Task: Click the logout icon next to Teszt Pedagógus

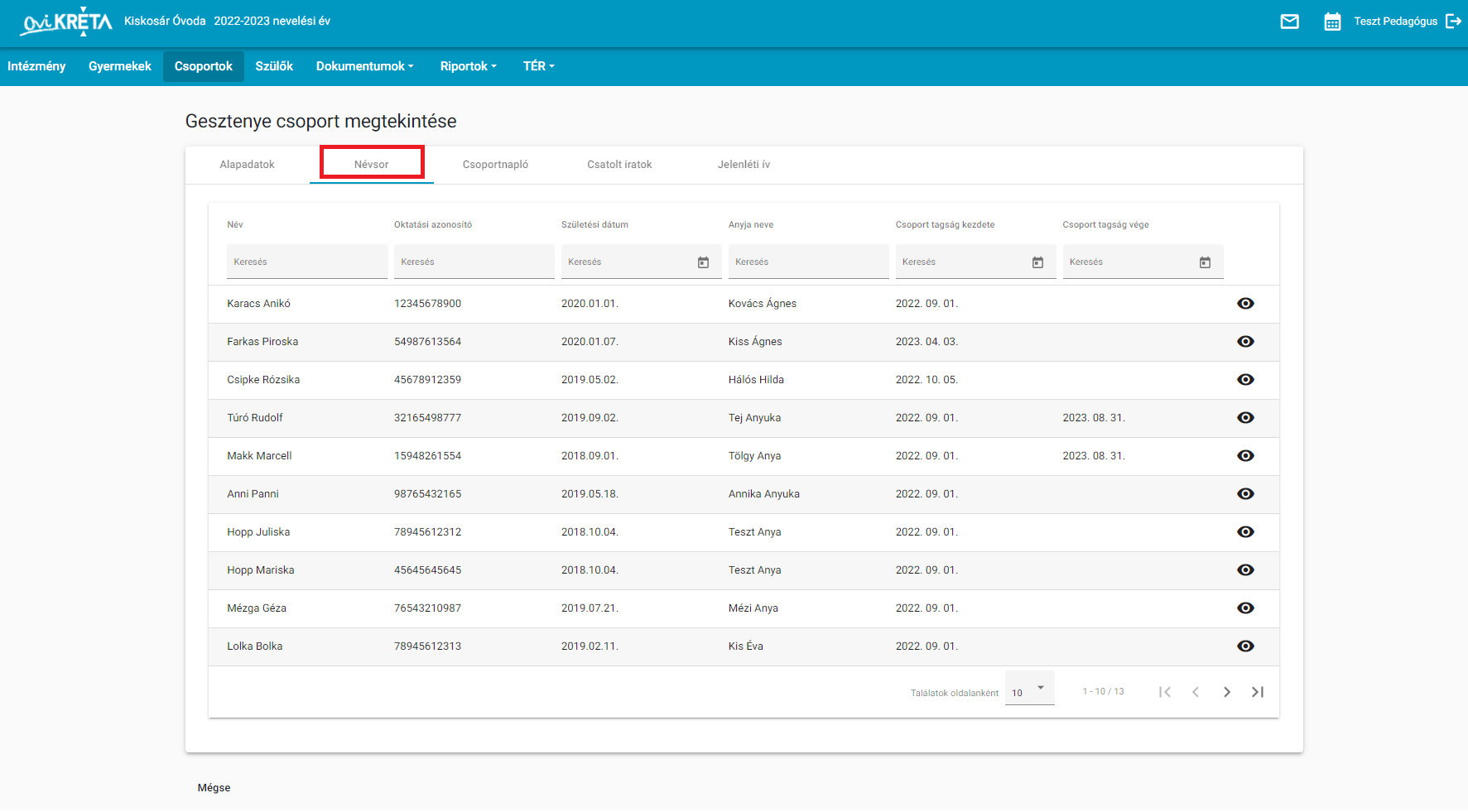Action: 1453,22
